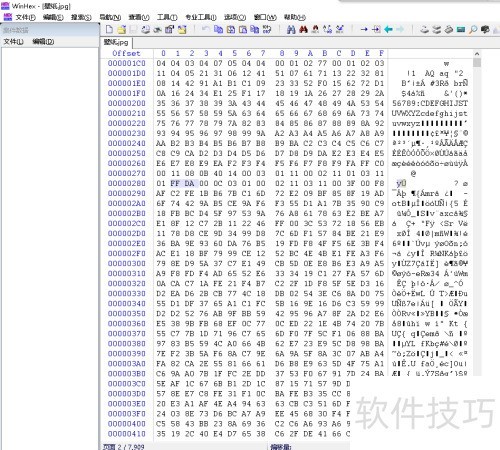The image size is (500, 450).
Task: Click offset label 00000410
Action: (x=127, y=434)
